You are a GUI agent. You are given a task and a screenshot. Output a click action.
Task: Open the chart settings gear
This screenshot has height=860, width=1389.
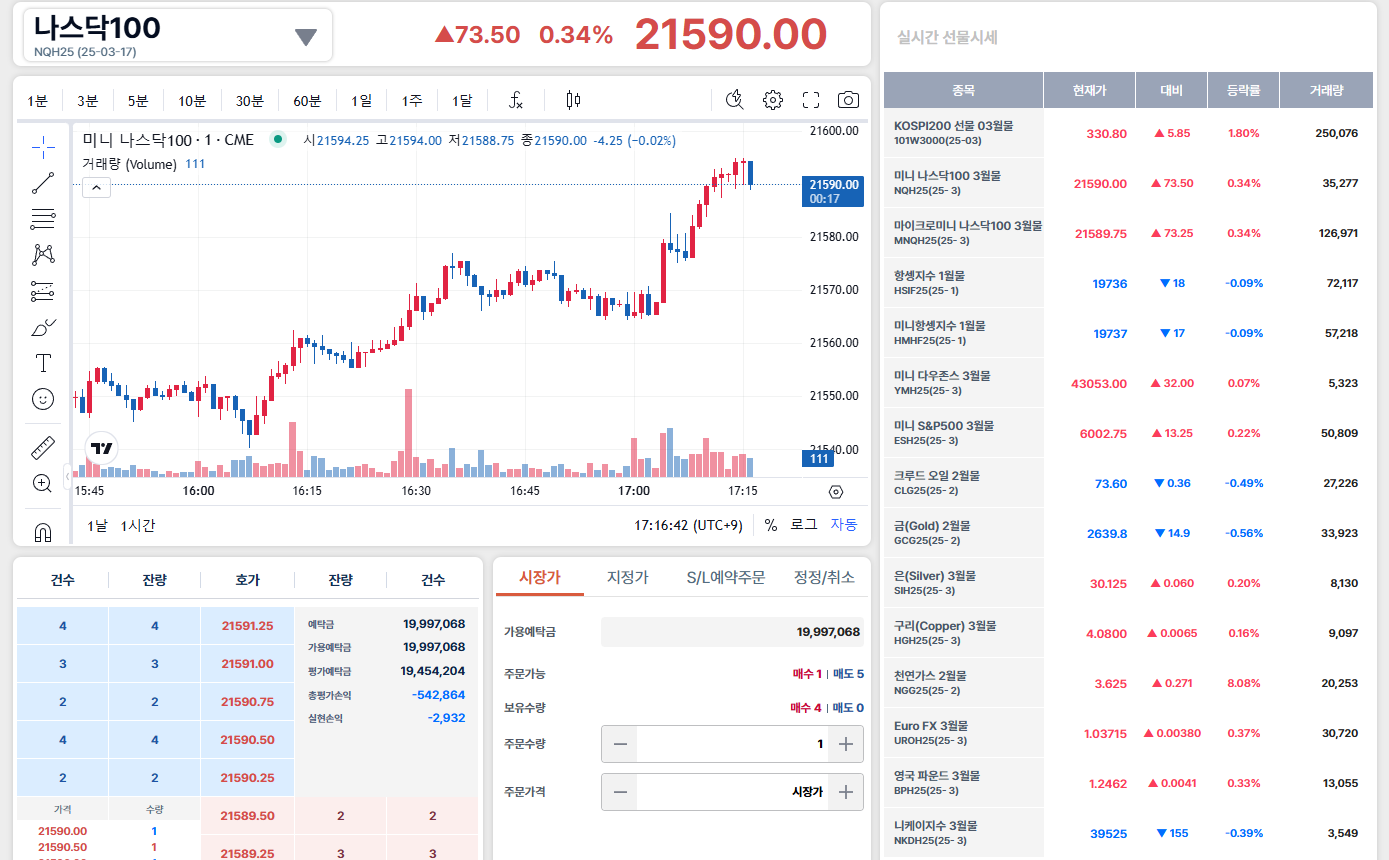pos(772,100)
